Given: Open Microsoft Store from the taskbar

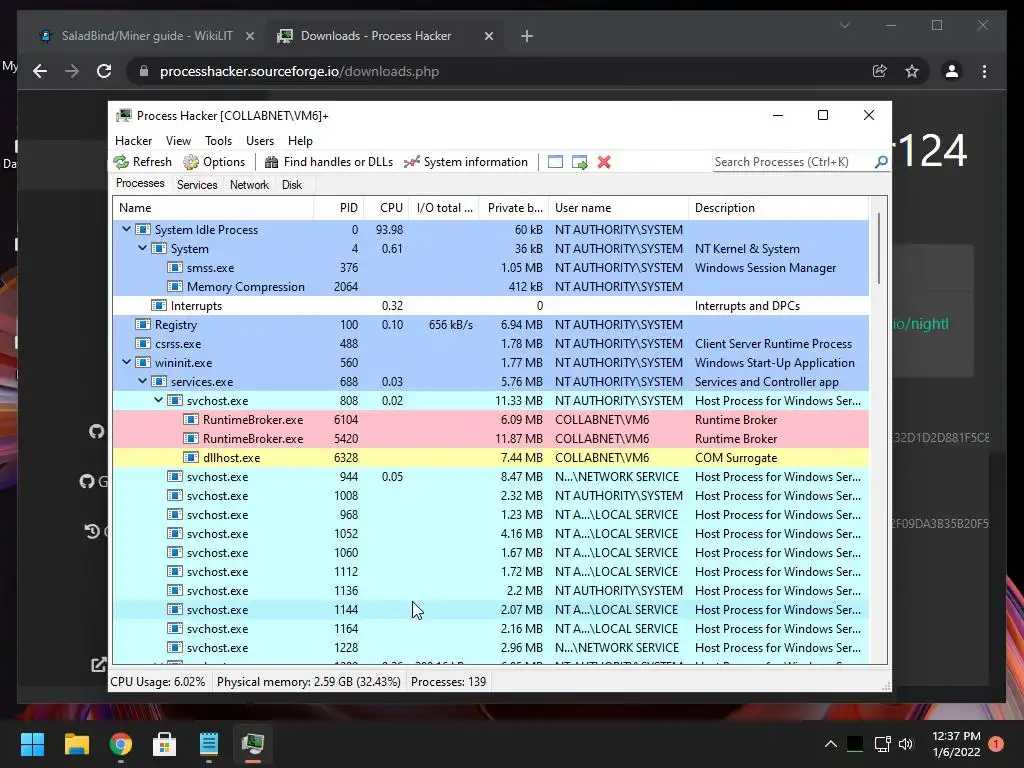Looking at the screenshot, I should tap(164, 744).
